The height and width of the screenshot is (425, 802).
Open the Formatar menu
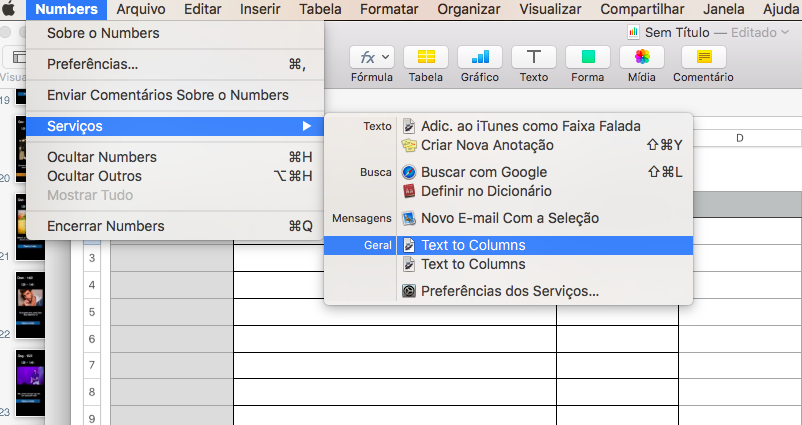coord(389,9)
